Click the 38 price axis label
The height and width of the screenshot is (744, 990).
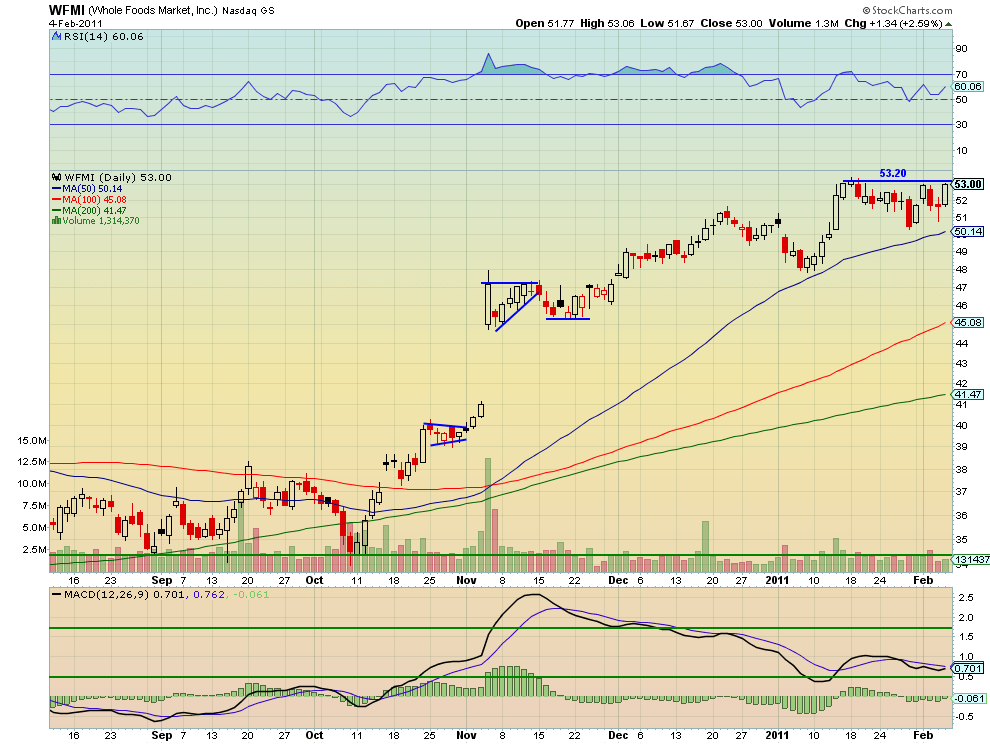coord(961,469)
